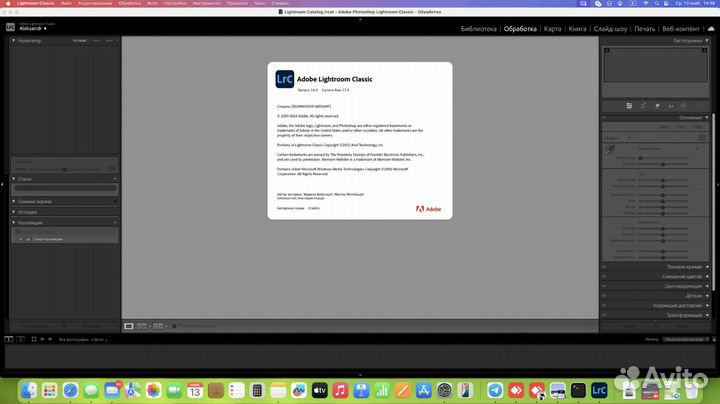Expand the smart collections tree row

click(x=21, y=239)
